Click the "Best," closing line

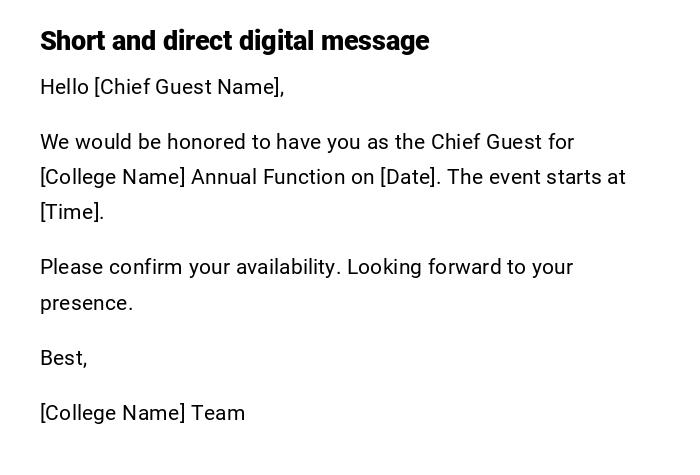63,358
